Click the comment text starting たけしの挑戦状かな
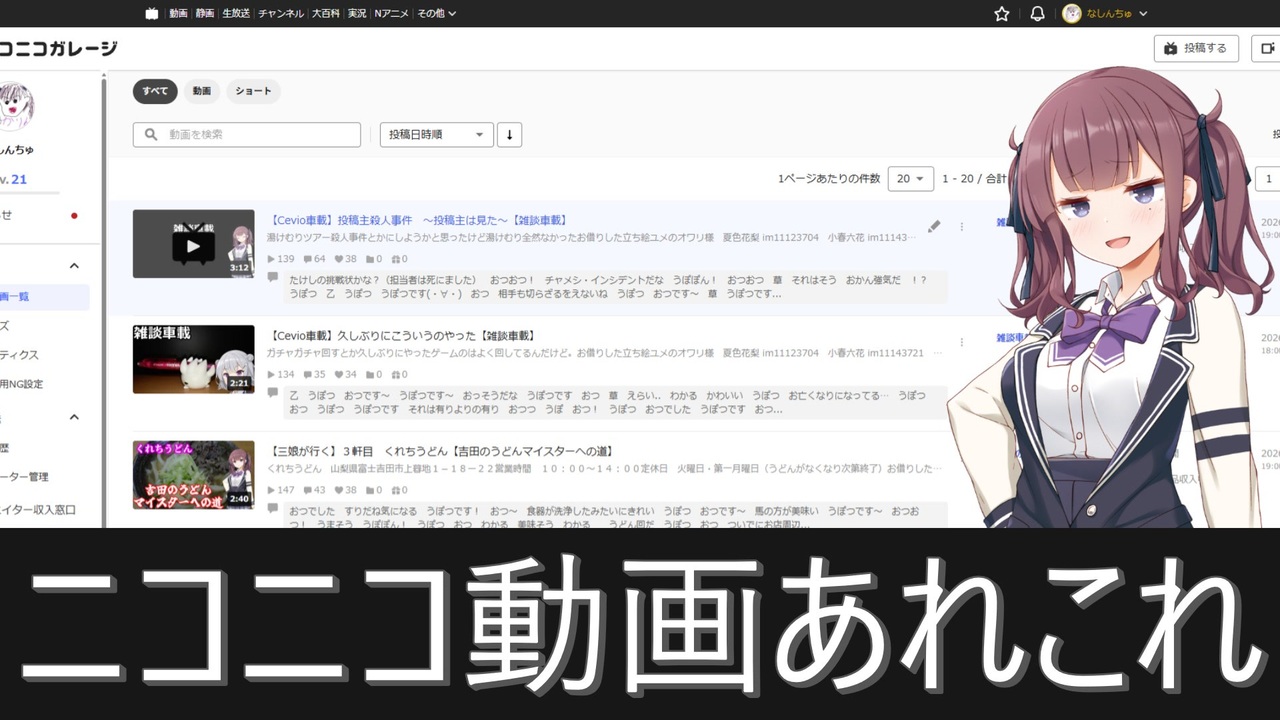 pyautogui.click(x=608, y=287)
